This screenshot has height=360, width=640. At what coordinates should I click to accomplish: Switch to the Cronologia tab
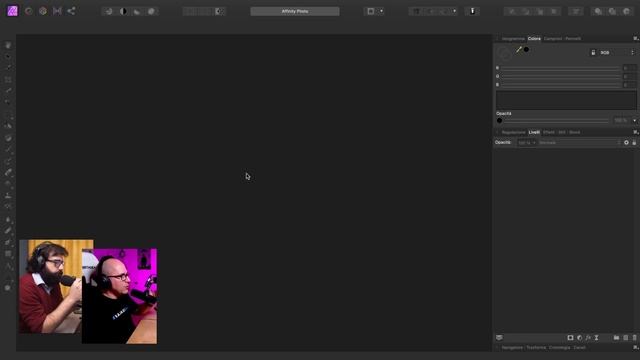[x=560, y=348]
